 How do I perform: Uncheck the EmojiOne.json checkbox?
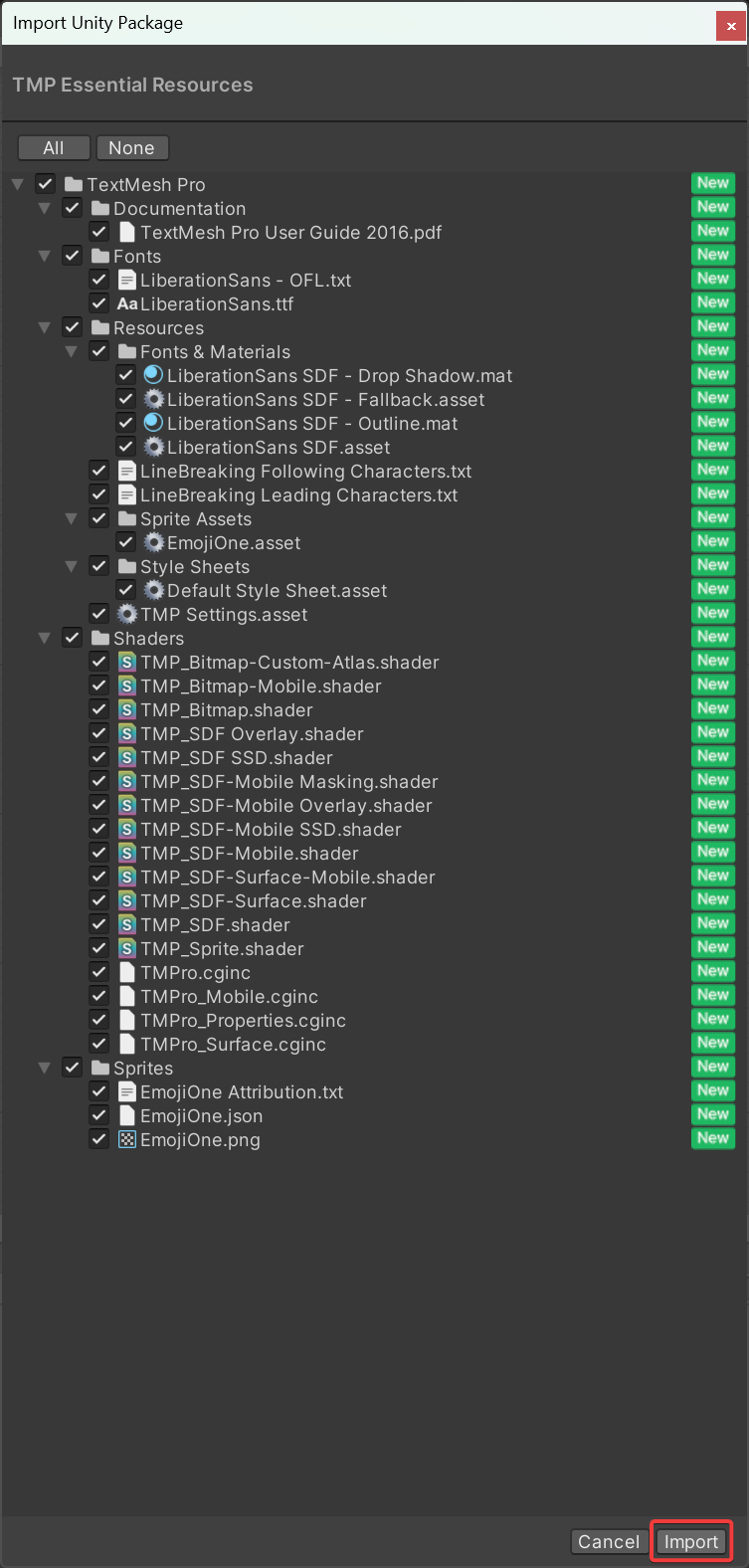pos(98,1116)
